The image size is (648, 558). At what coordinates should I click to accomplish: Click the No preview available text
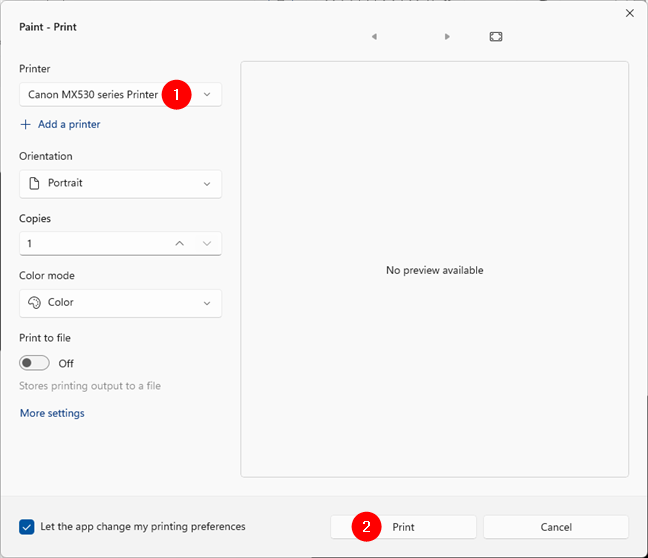434,270
